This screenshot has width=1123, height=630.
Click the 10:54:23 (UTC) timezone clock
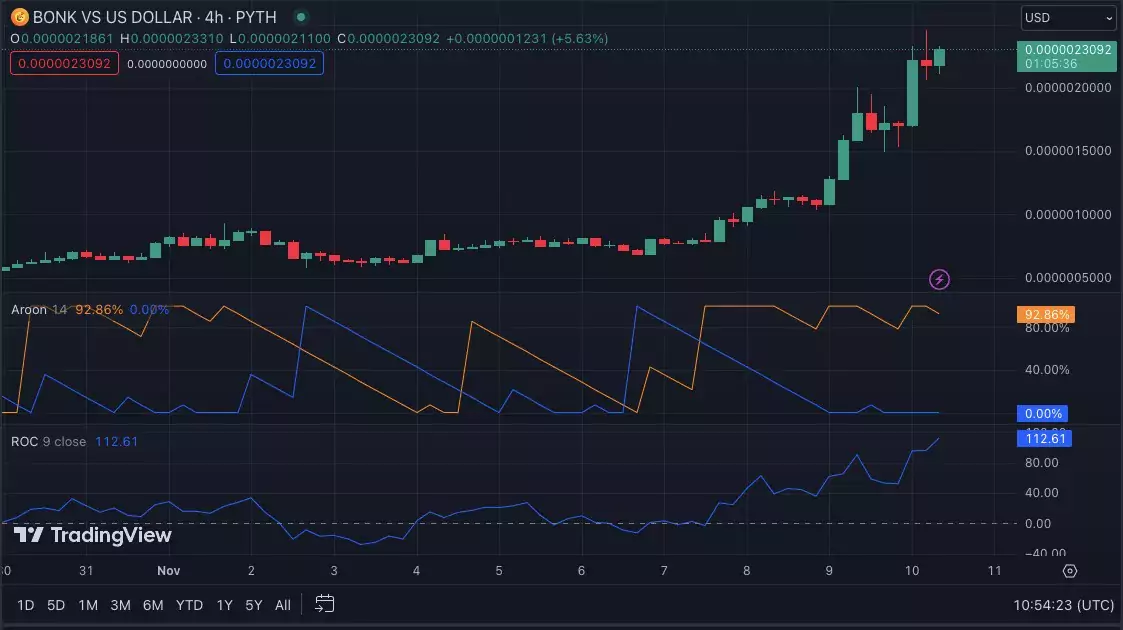click(x=1064, y=605)
